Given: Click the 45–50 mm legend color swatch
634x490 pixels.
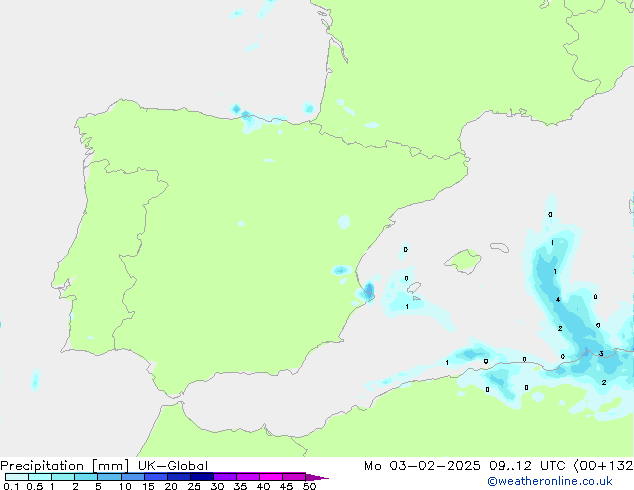Looking at the screenshot, I should point(294,477).
